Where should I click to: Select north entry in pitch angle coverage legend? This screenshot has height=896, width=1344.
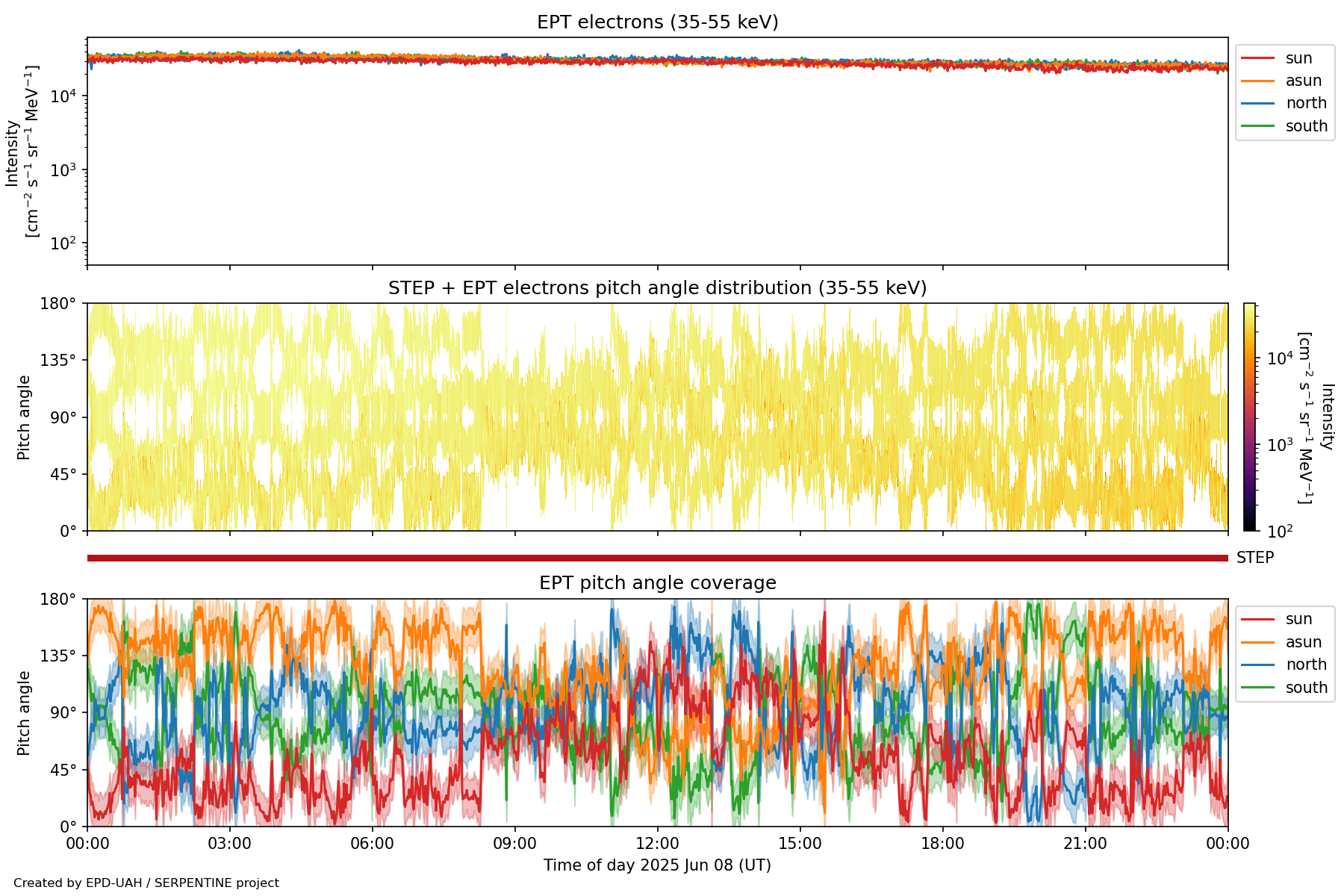pyautogui.click(x=1305, y=665)
